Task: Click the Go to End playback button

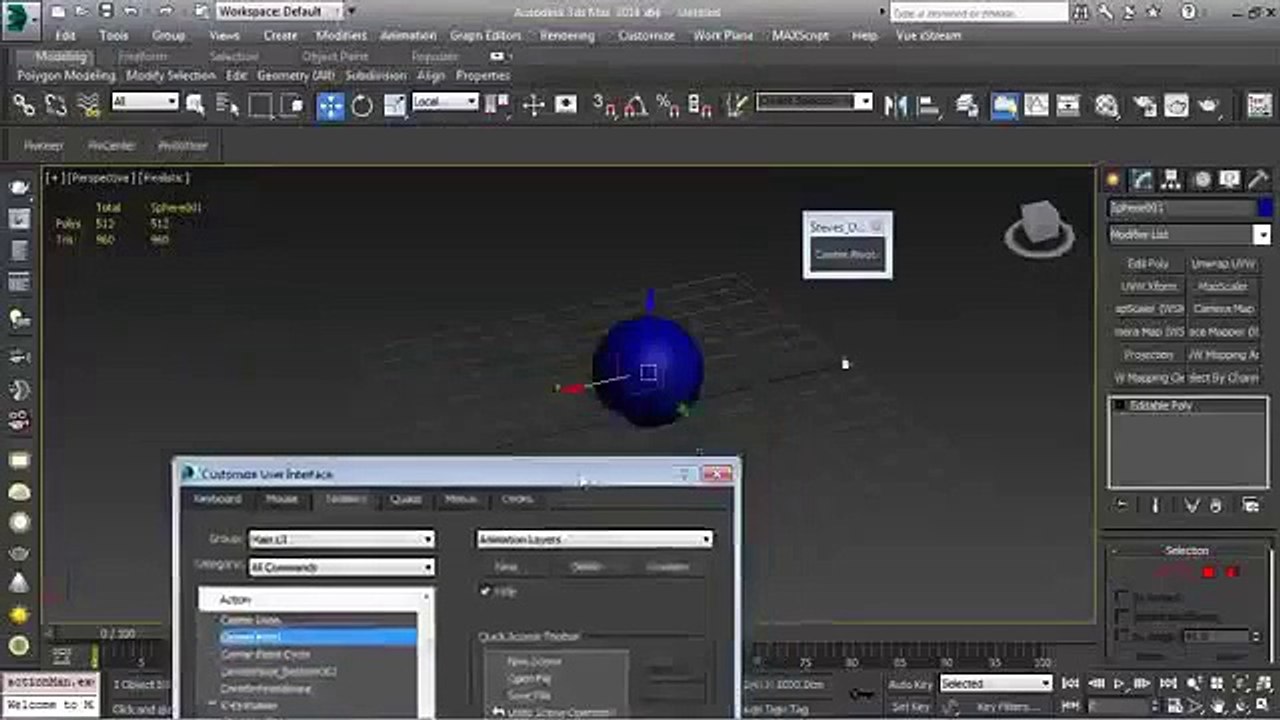Action: (1168, 684)
